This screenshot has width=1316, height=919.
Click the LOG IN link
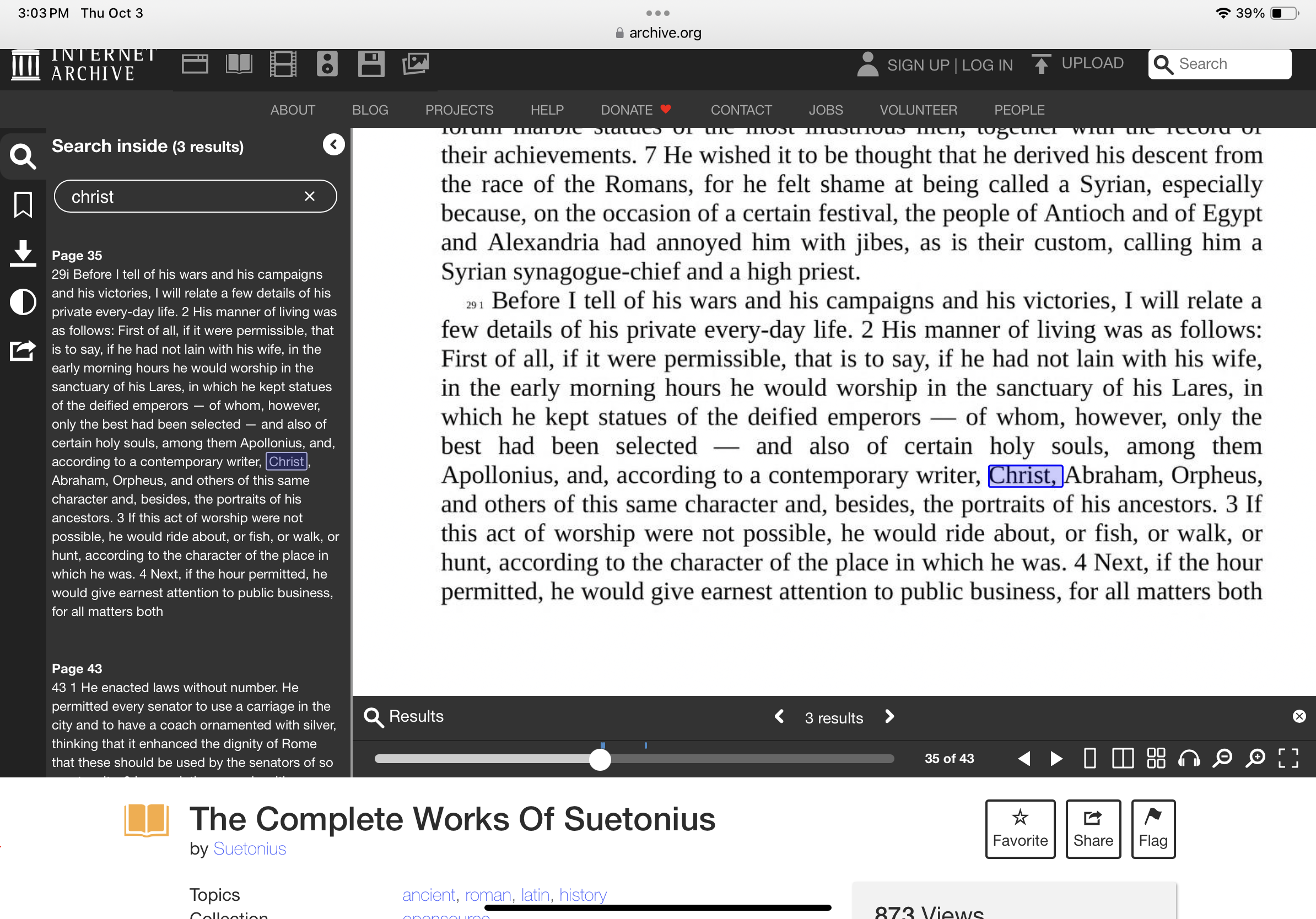987,66
